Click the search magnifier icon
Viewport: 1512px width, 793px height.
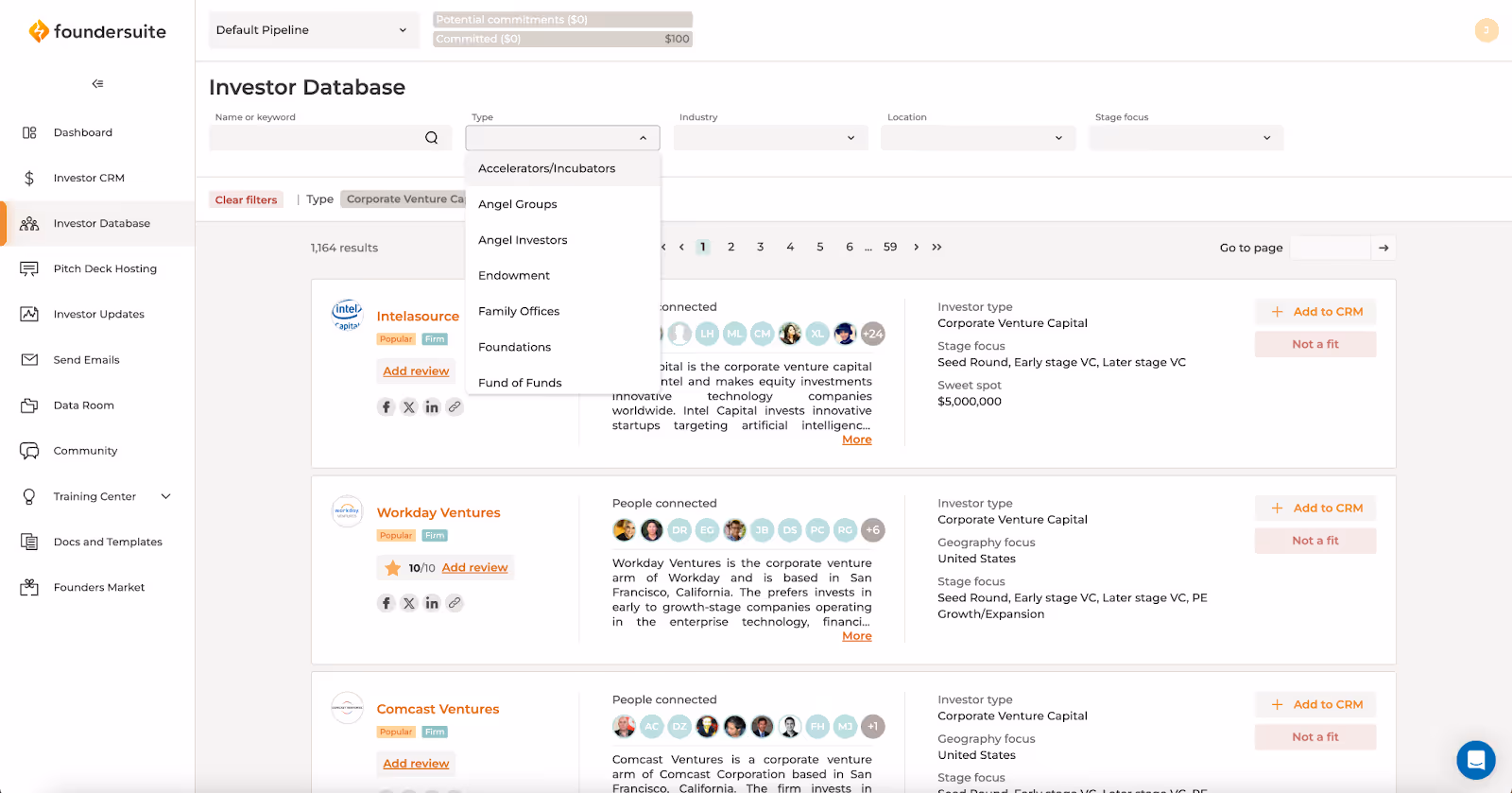pyautogui.click(x=432, y=138)
